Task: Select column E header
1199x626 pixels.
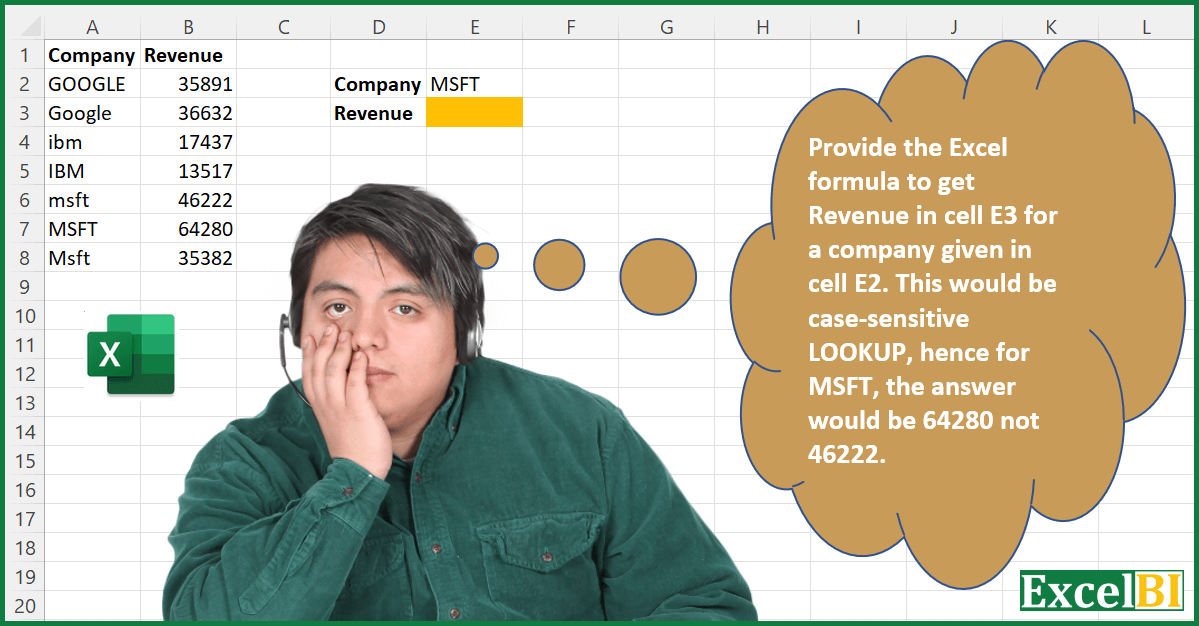Action: pos(475,27)
